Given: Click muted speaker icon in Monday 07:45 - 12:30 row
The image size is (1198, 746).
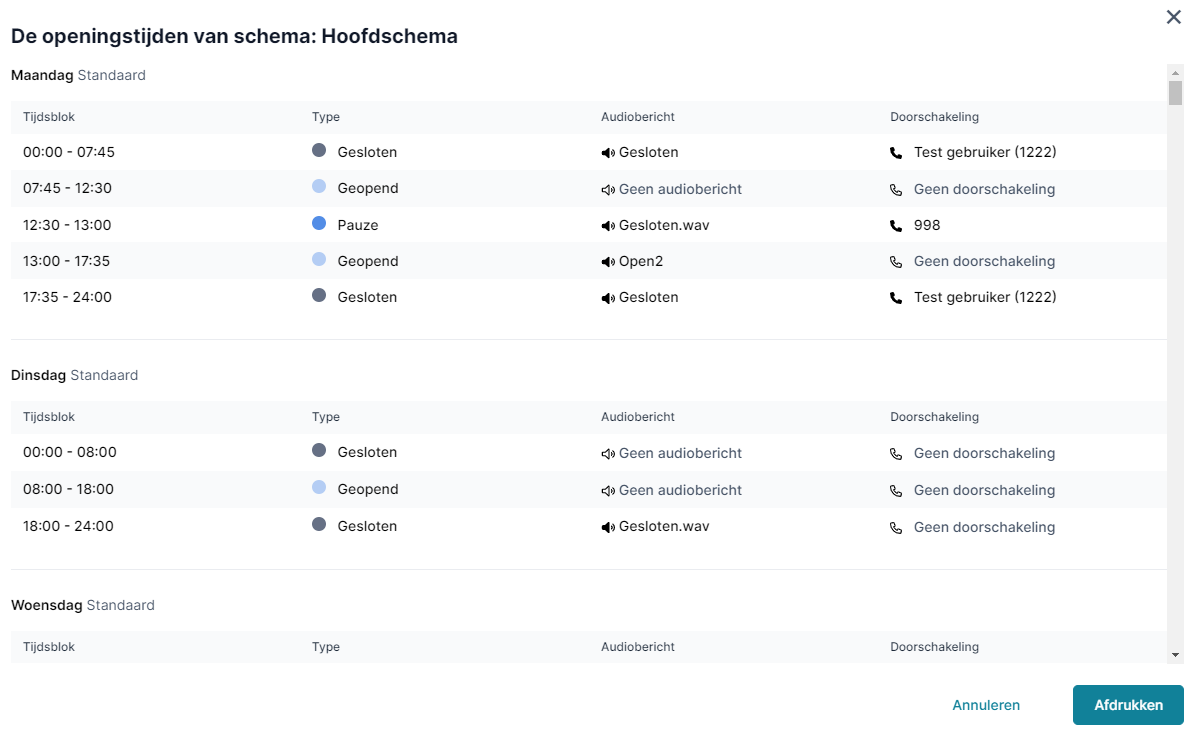Looking at the screenshot, I should (608, 190).
